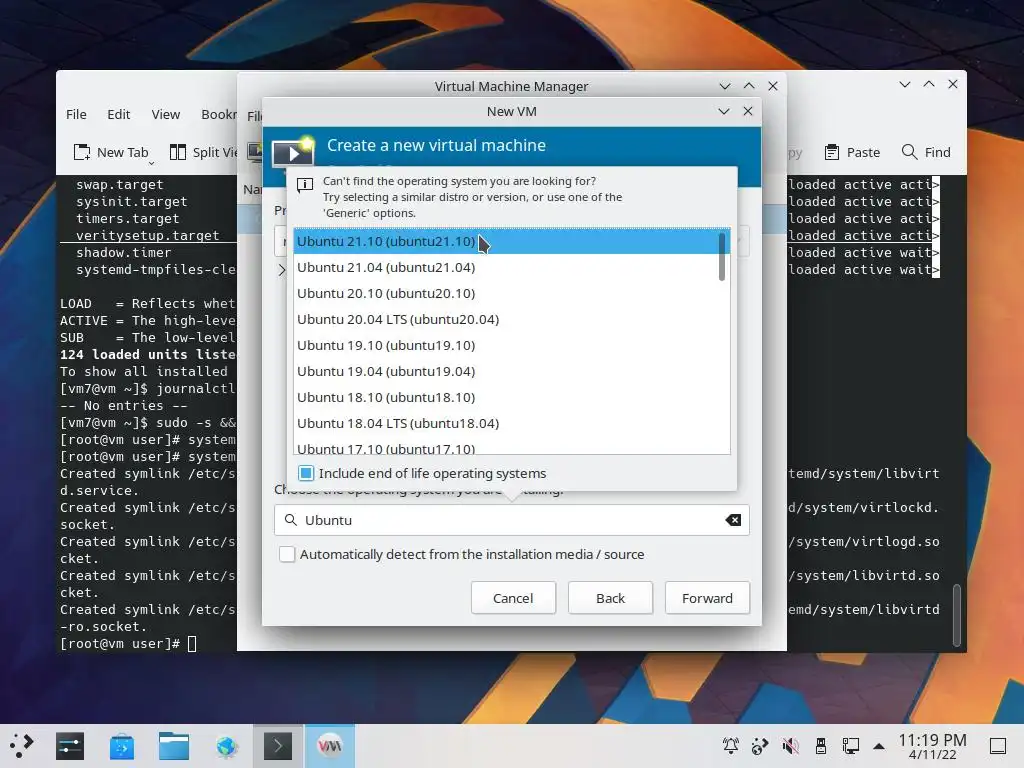
Task: Open the File menu in the terminal window
Action: 76,114
